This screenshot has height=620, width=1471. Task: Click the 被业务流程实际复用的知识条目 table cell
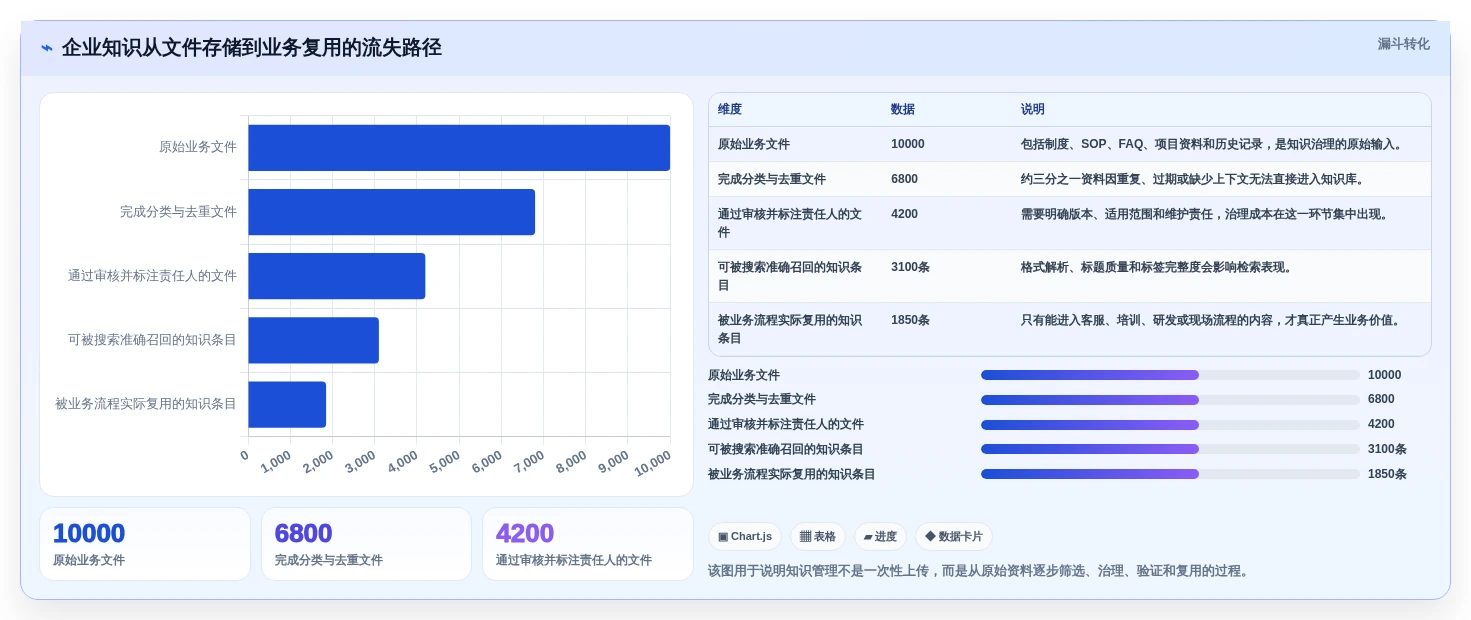point(790,329)
